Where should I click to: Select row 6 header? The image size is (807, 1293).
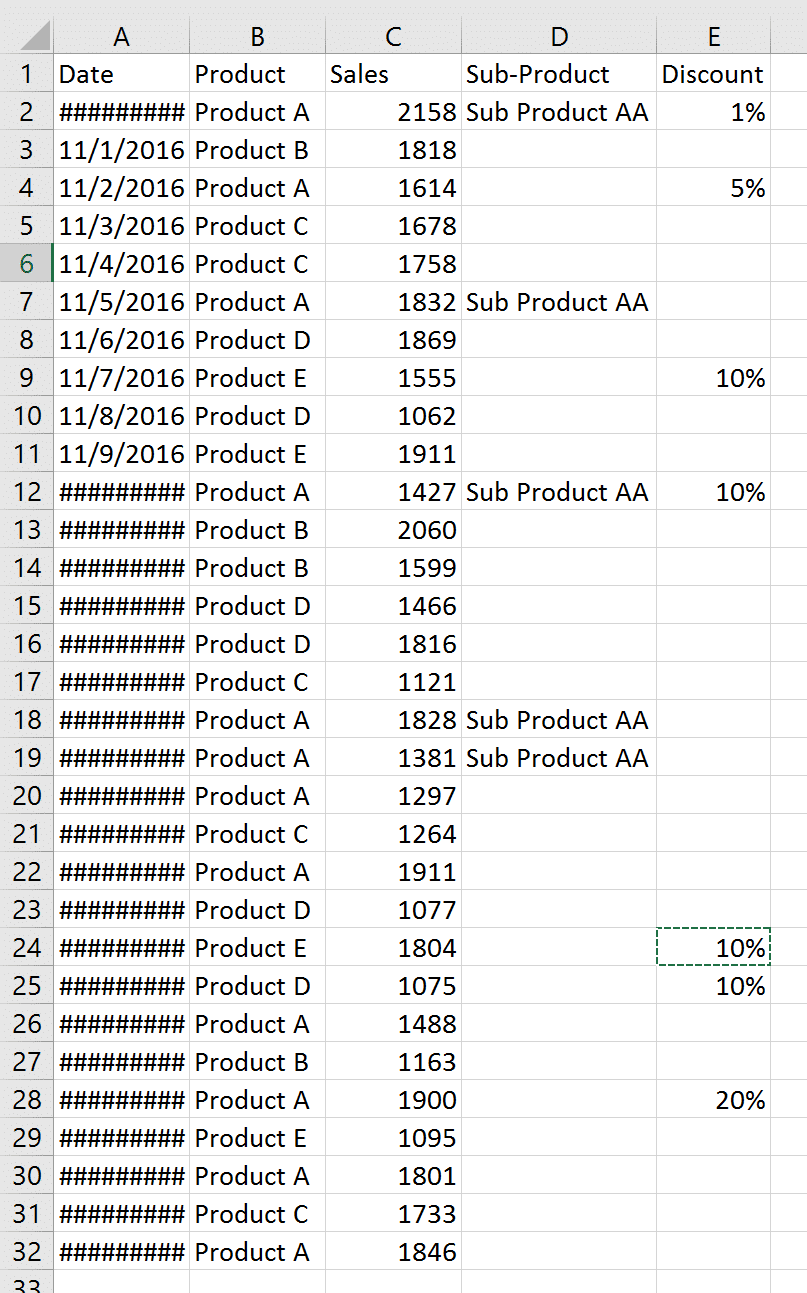pos(27,264)
